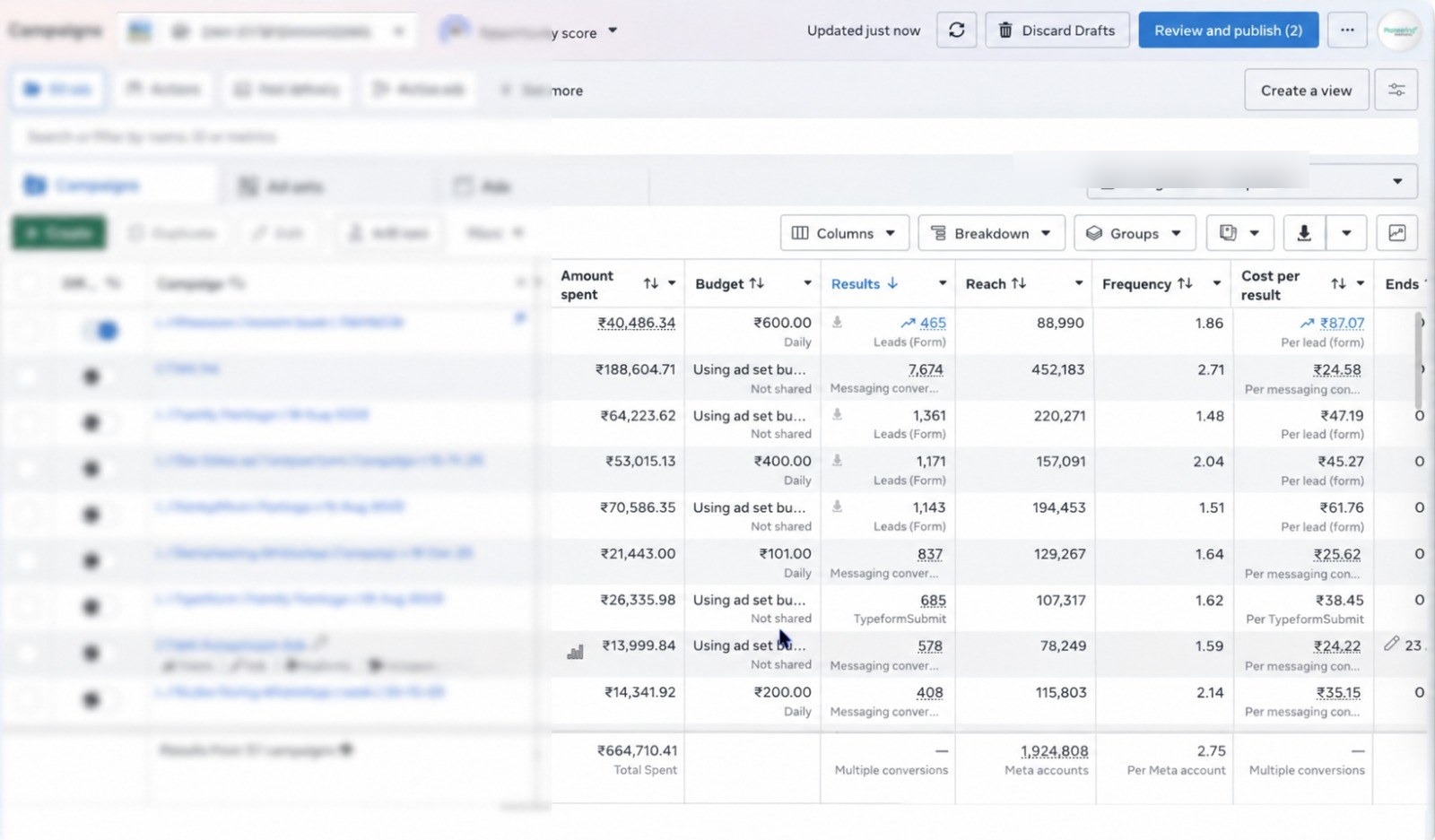Click the pencil edit icon in Ends column
The image size is (1435, 840).
coord(1391,644)
